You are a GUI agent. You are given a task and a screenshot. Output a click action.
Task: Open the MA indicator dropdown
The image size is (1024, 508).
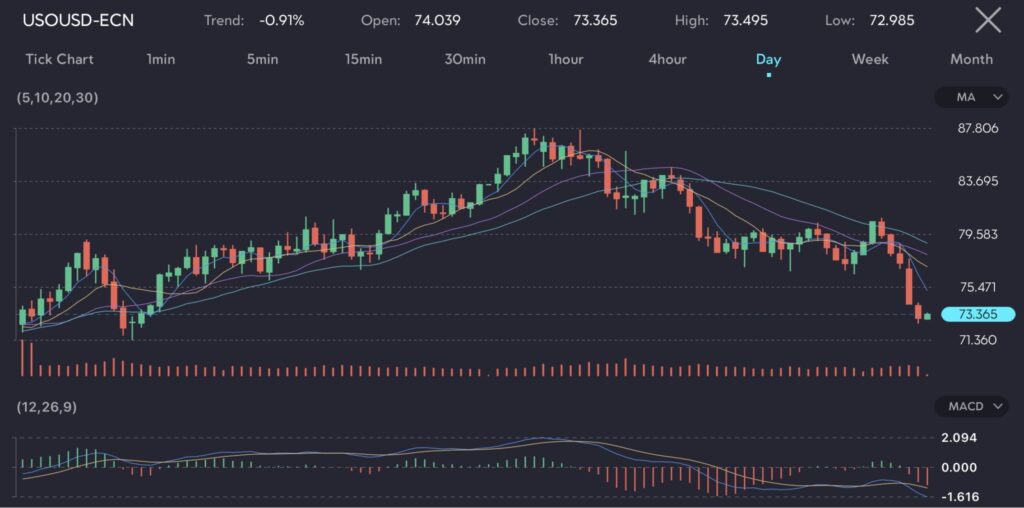[x=971, y=97]
